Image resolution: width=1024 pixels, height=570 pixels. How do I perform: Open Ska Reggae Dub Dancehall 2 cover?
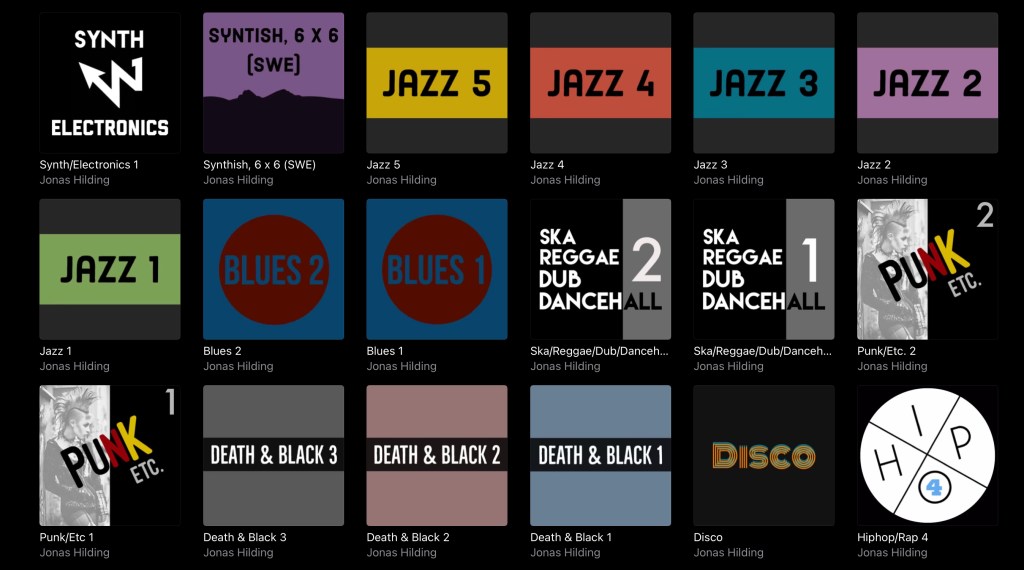click(x=600, y=269)
